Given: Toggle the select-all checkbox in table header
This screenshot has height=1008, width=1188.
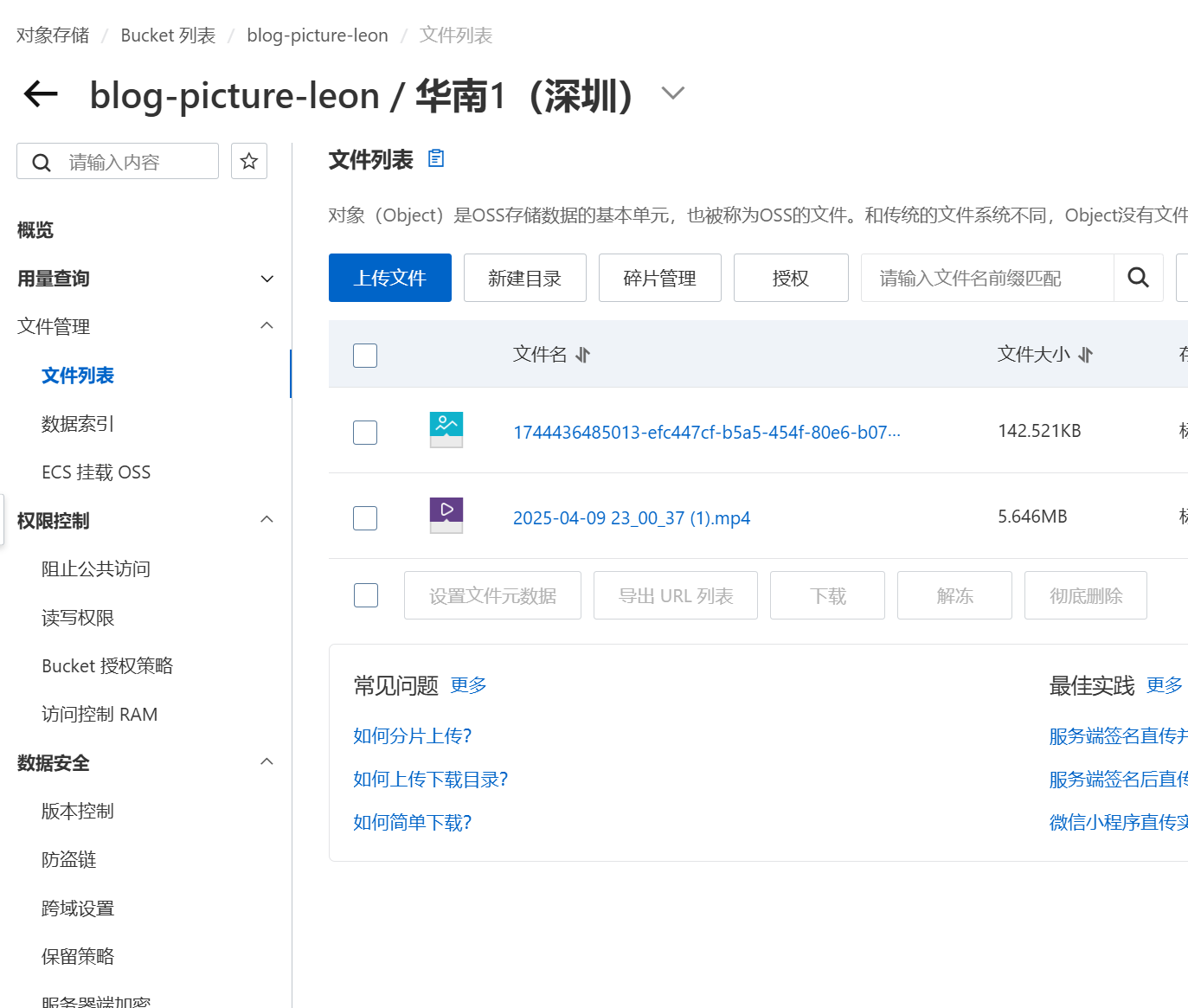Looking at the screenshot, I should pyautogui.click(x=365, y=356).
